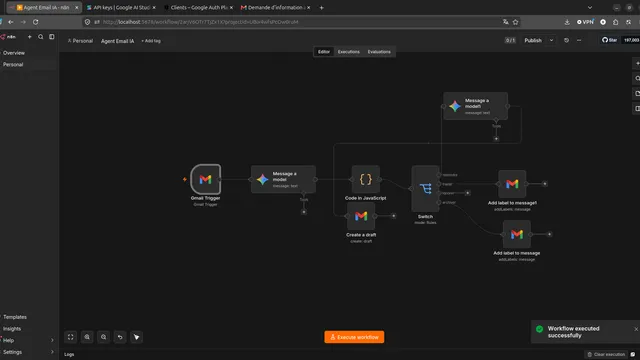Switch to the Executions tab
This screenshot has height=360, width=640.
tap(349, 52)
